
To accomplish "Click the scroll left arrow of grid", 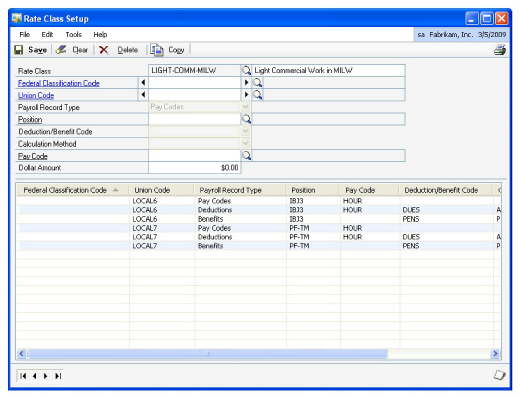I will point(22,353).
